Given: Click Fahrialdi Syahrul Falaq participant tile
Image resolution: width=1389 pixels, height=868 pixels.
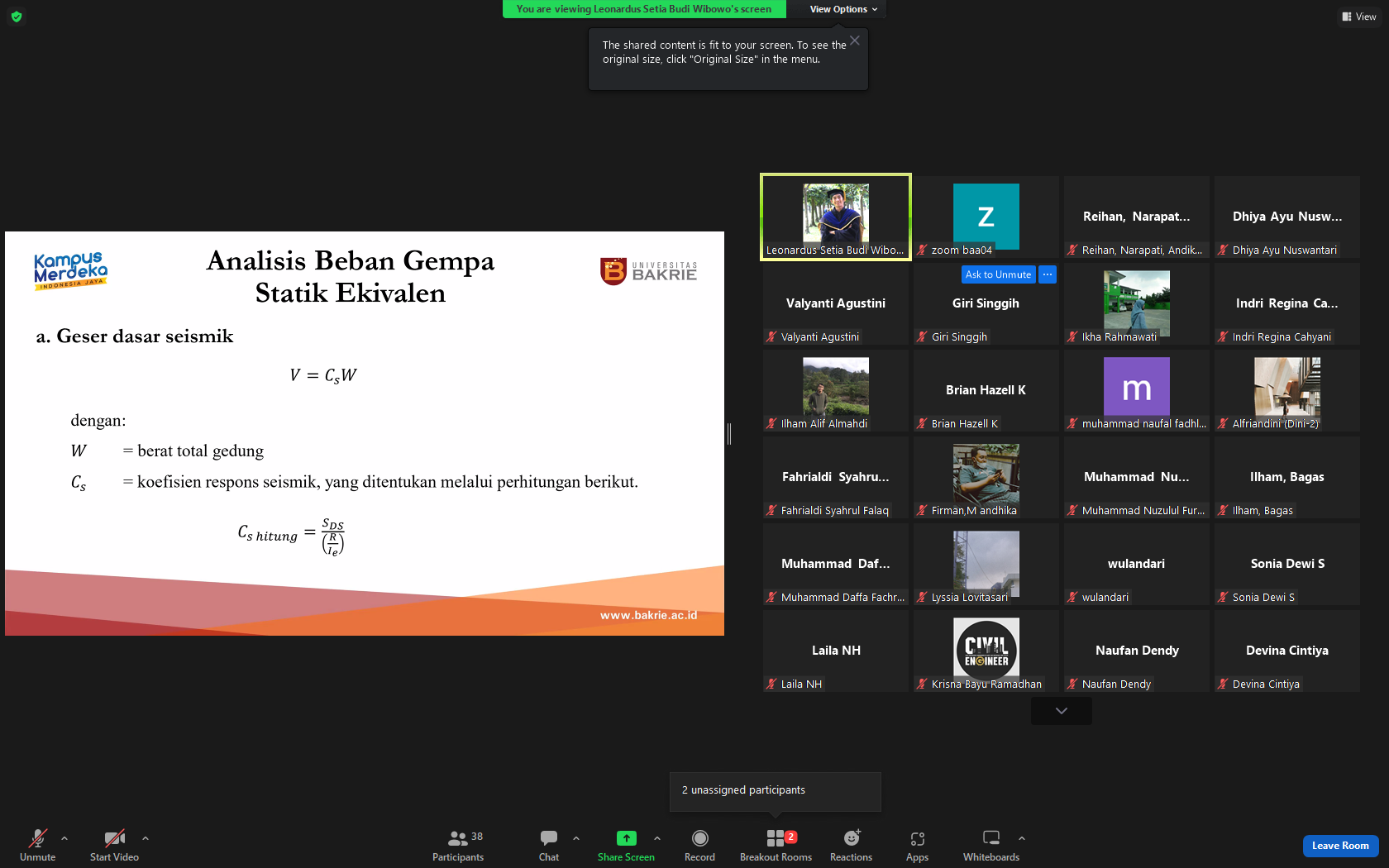Looking at the screenshot, I should pyautogui.click(x=836, y=477).
